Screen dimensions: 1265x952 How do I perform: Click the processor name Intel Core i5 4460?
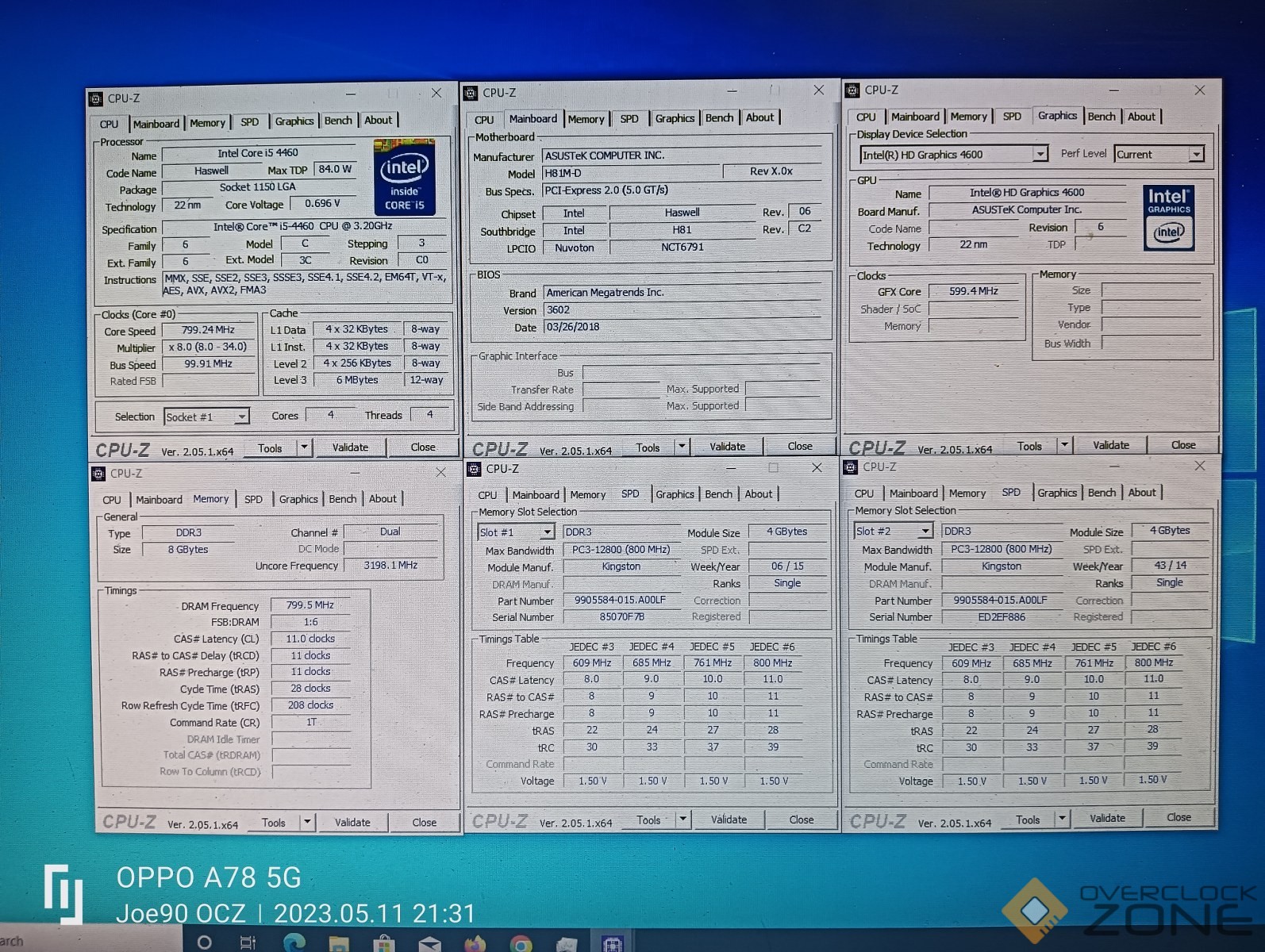point(258,153)
